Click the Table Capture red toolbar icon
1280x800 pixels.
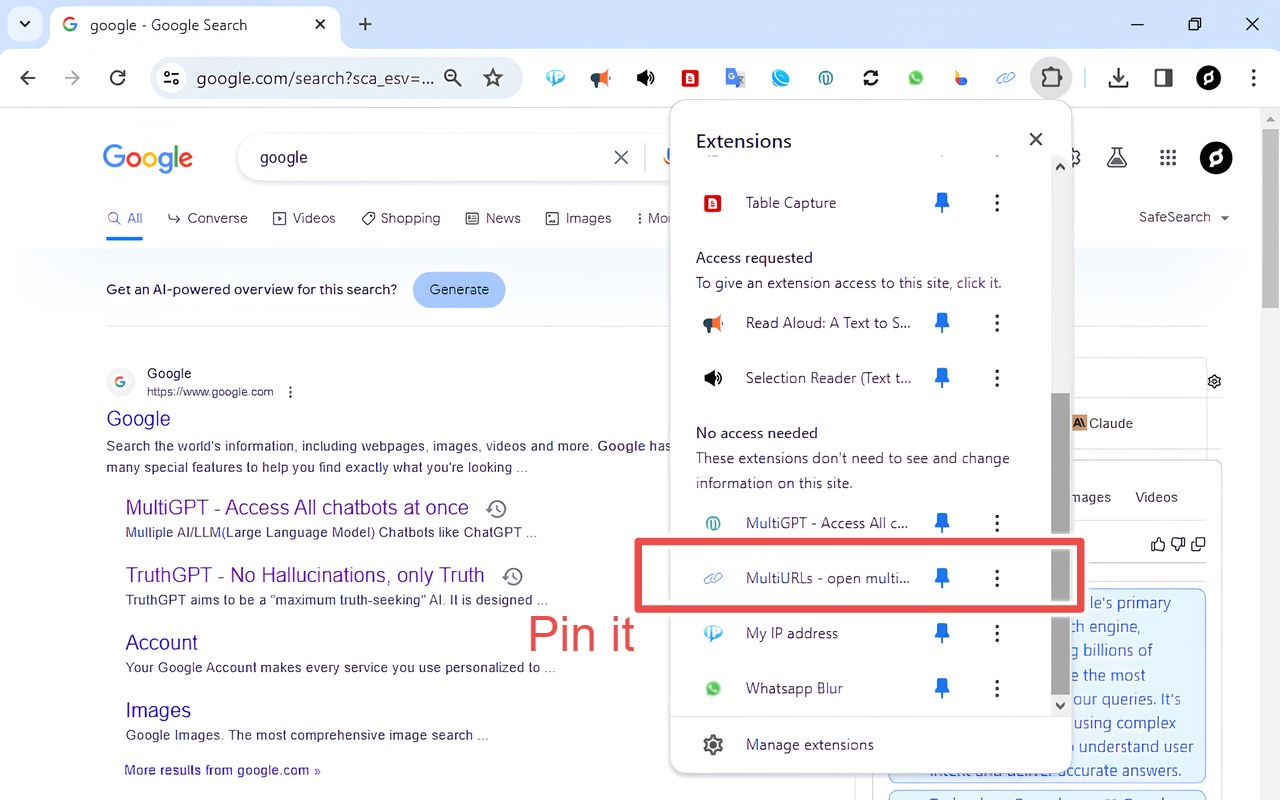[690, 78]
